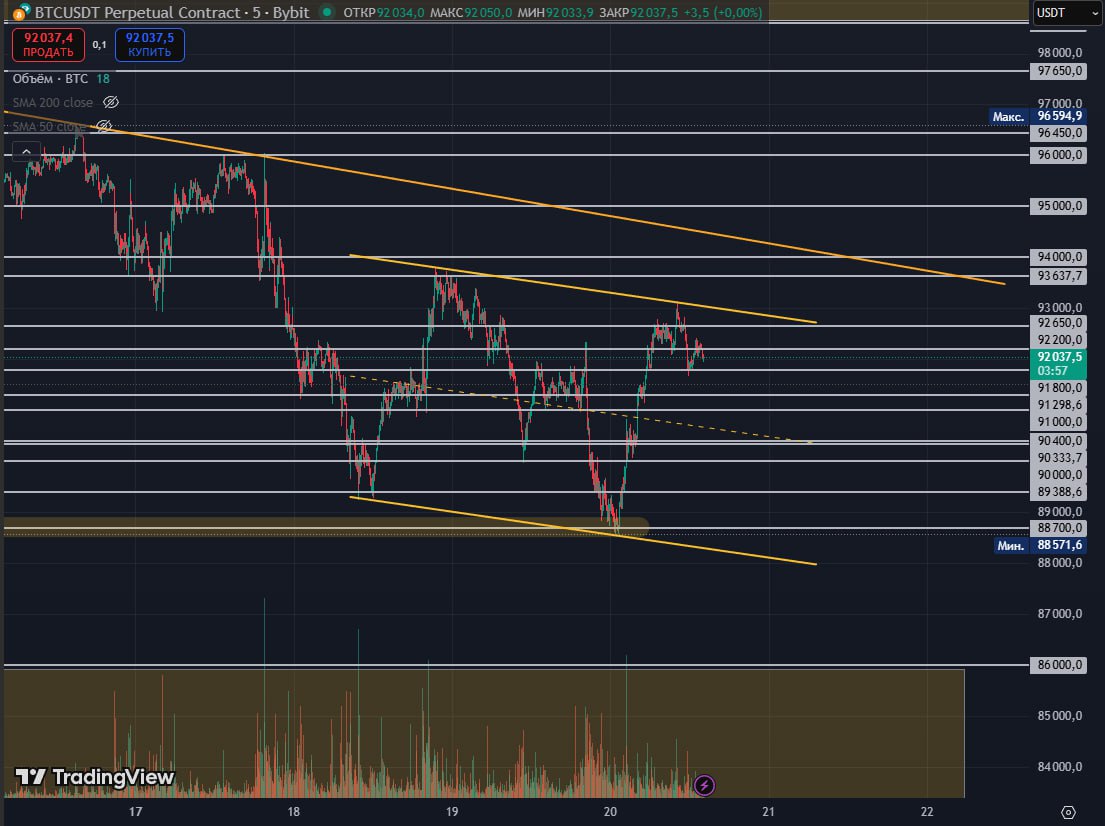The width and height of the screenshot is (1105, 826).
Task: Select the Объём BTC volume indicator label
Action: pos(52,78)
